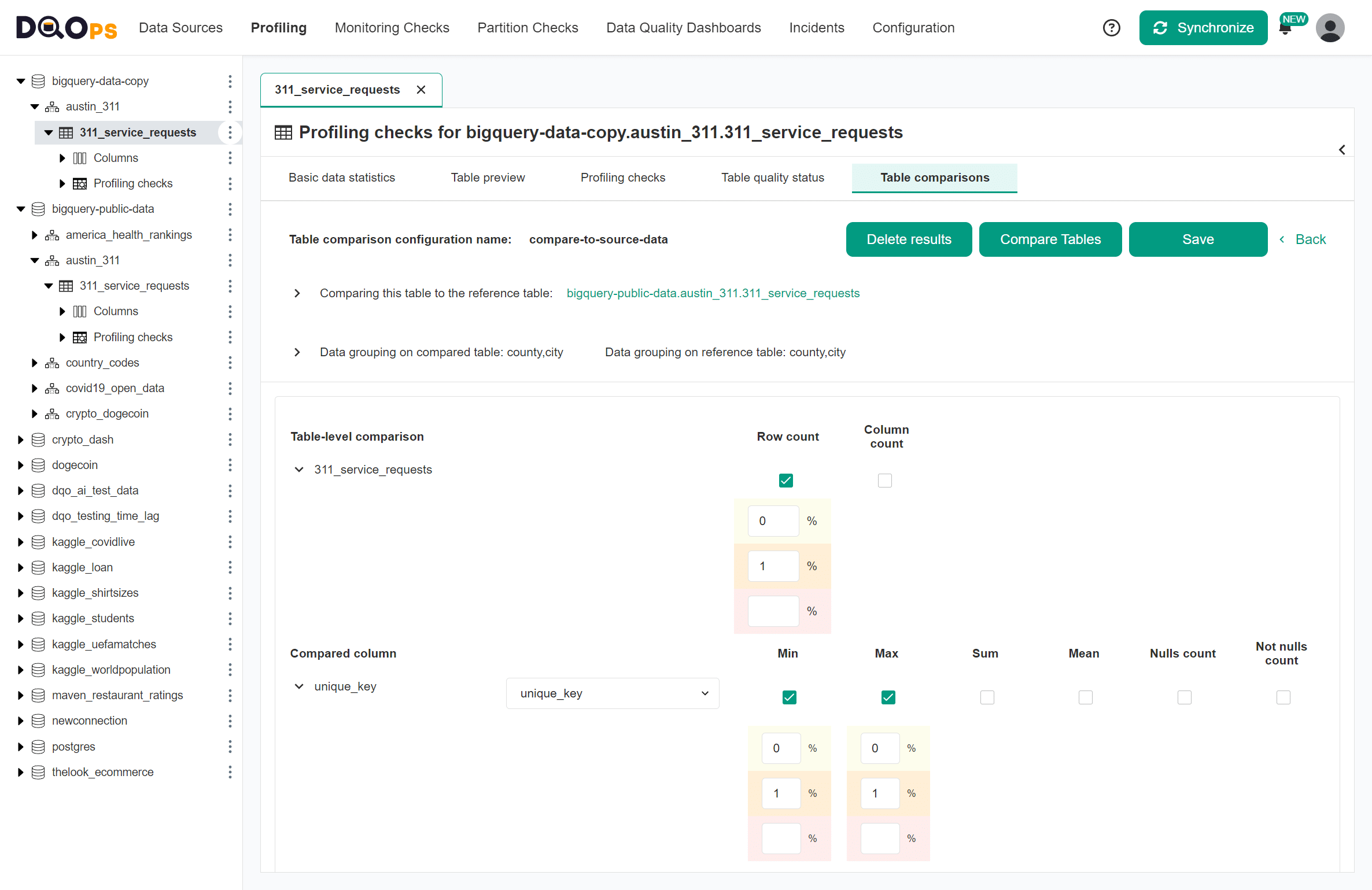Open the kebab menu for postgres

point(230,747)
